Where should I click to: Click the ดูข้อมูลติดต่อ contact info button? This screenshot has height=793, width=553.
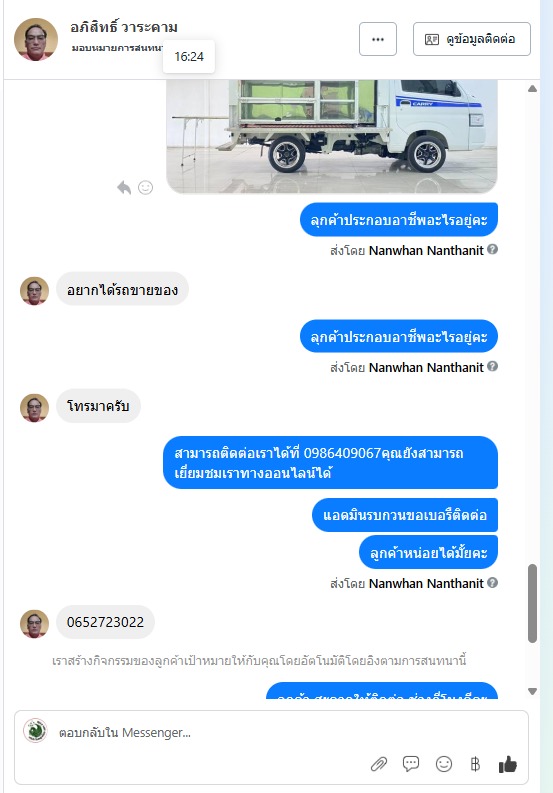click(x=472, y=39)
